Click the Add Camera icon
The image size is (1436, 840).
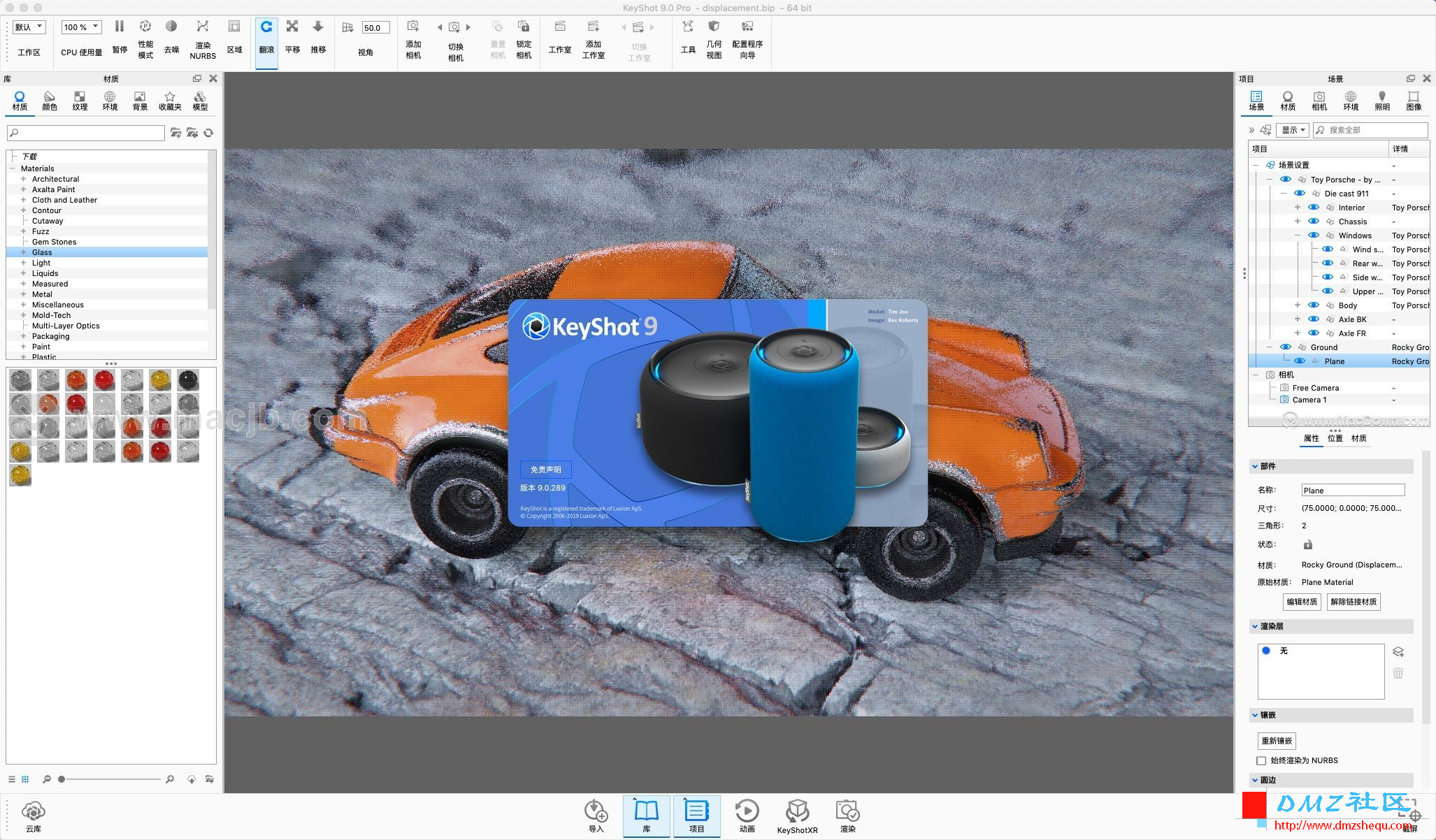[x=413, y=27]
